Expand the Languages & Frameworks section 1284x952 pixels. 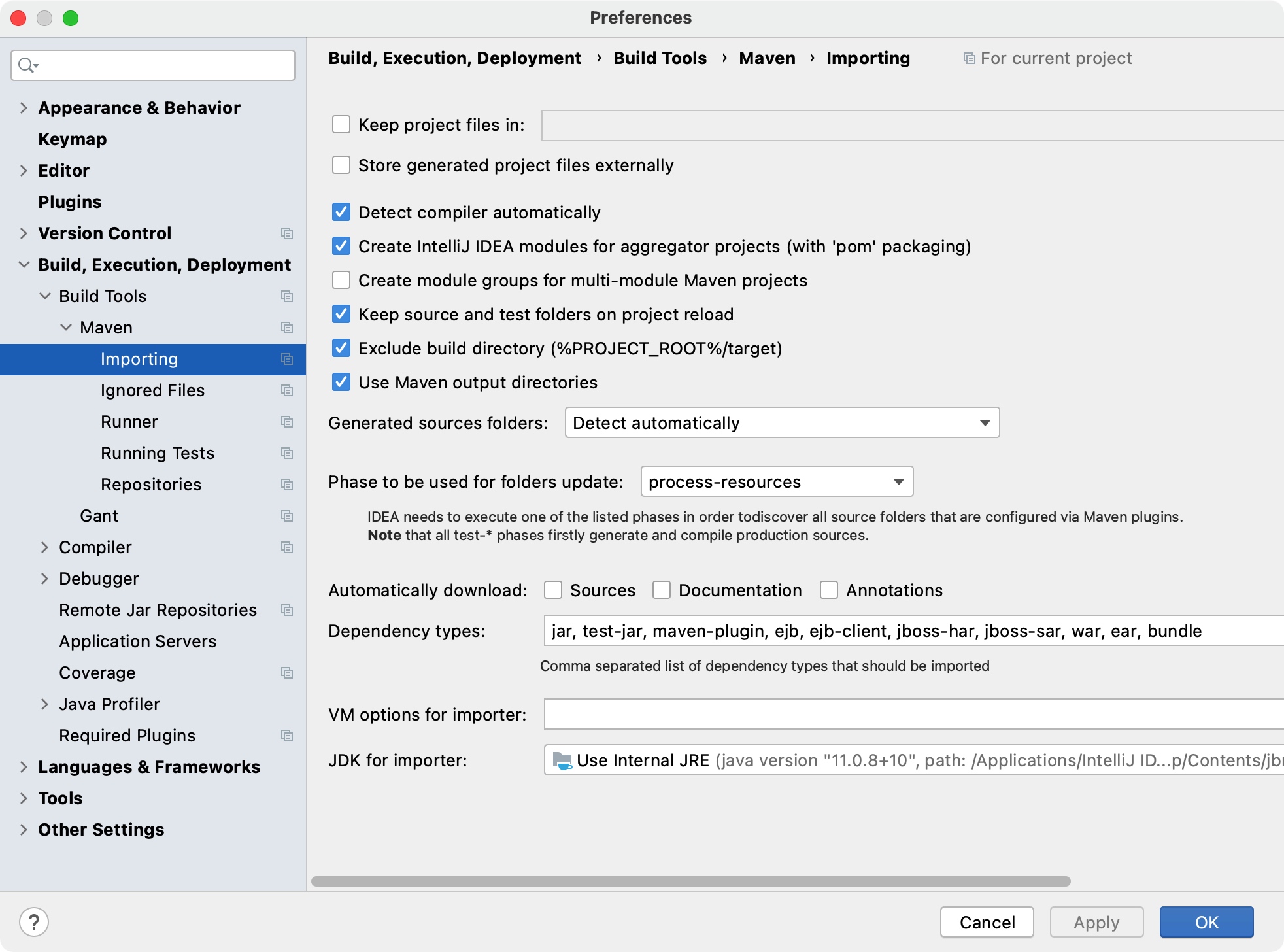coord(24,767)
